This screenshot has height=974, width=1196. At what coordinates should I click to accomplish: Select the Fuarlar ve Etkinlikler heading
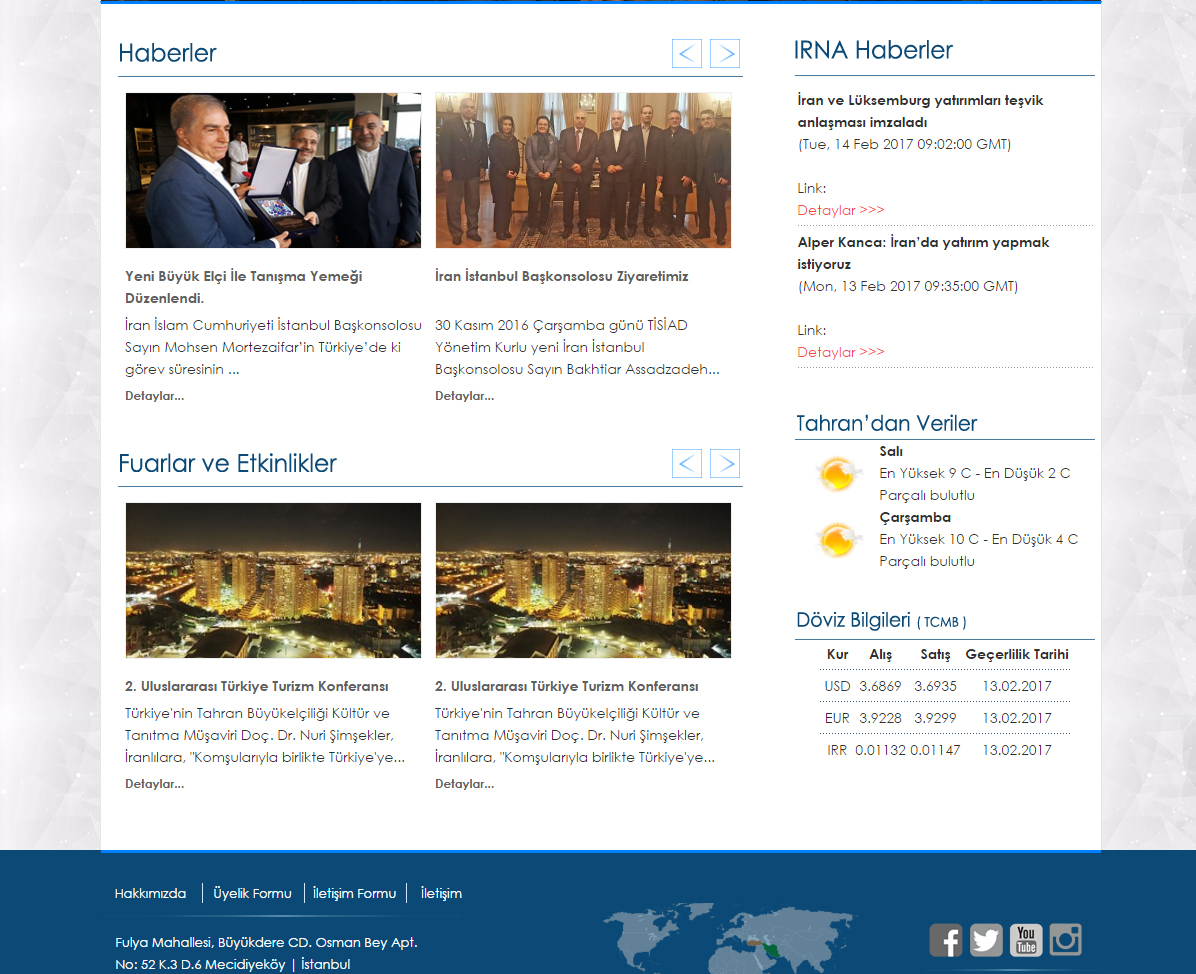[227, 463]
